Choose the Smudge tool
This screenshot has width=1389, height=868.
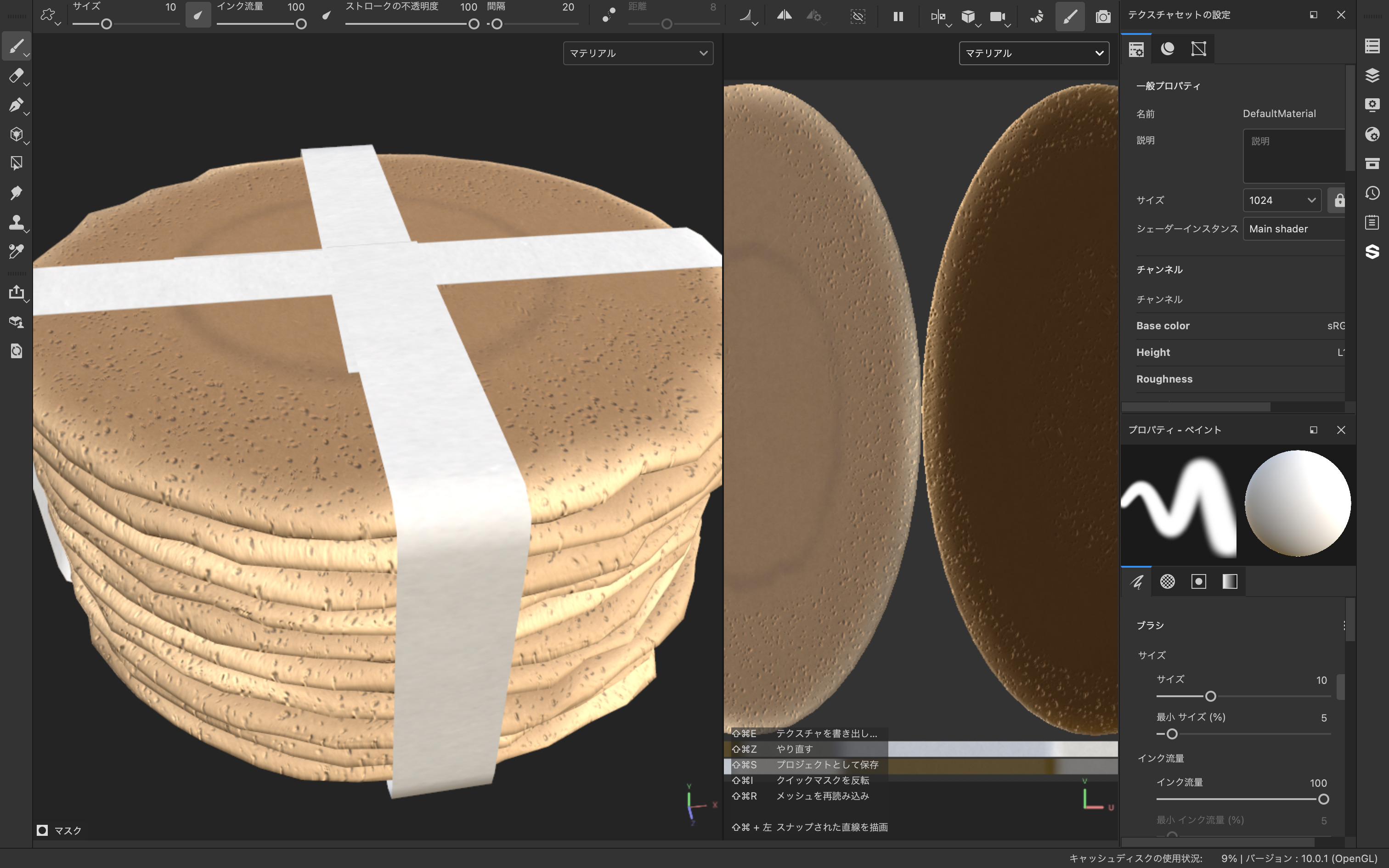(16, 193)
